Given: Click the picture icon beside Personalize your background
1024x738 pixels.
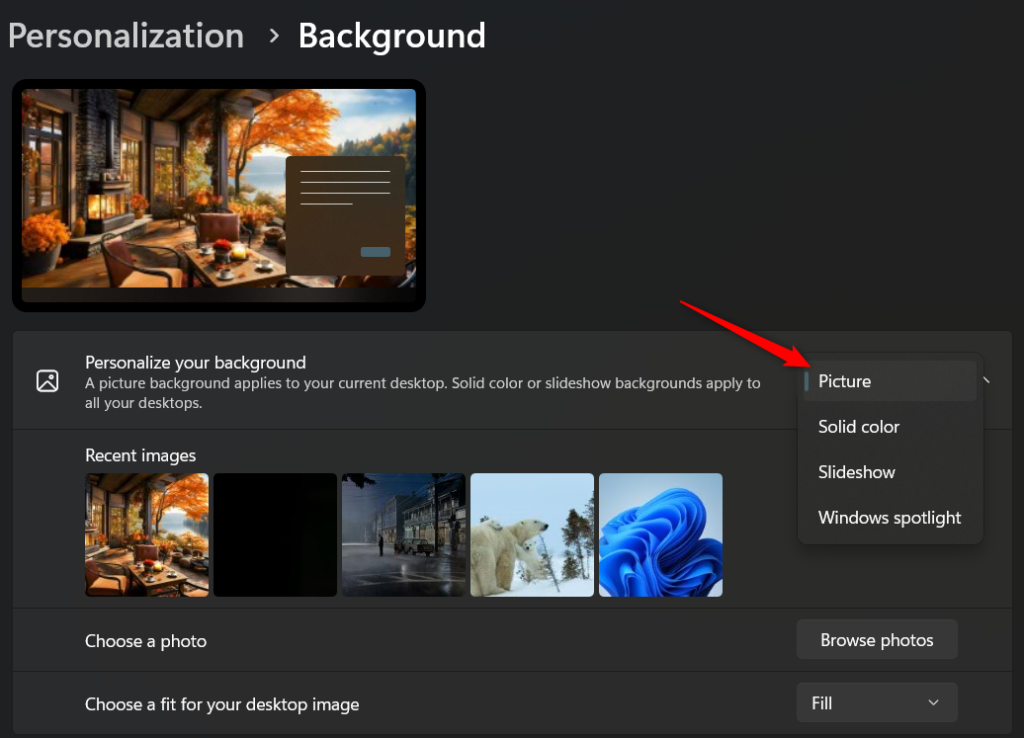Looking at the screenshot, I should pyautogui.click(x=47, y=381).
